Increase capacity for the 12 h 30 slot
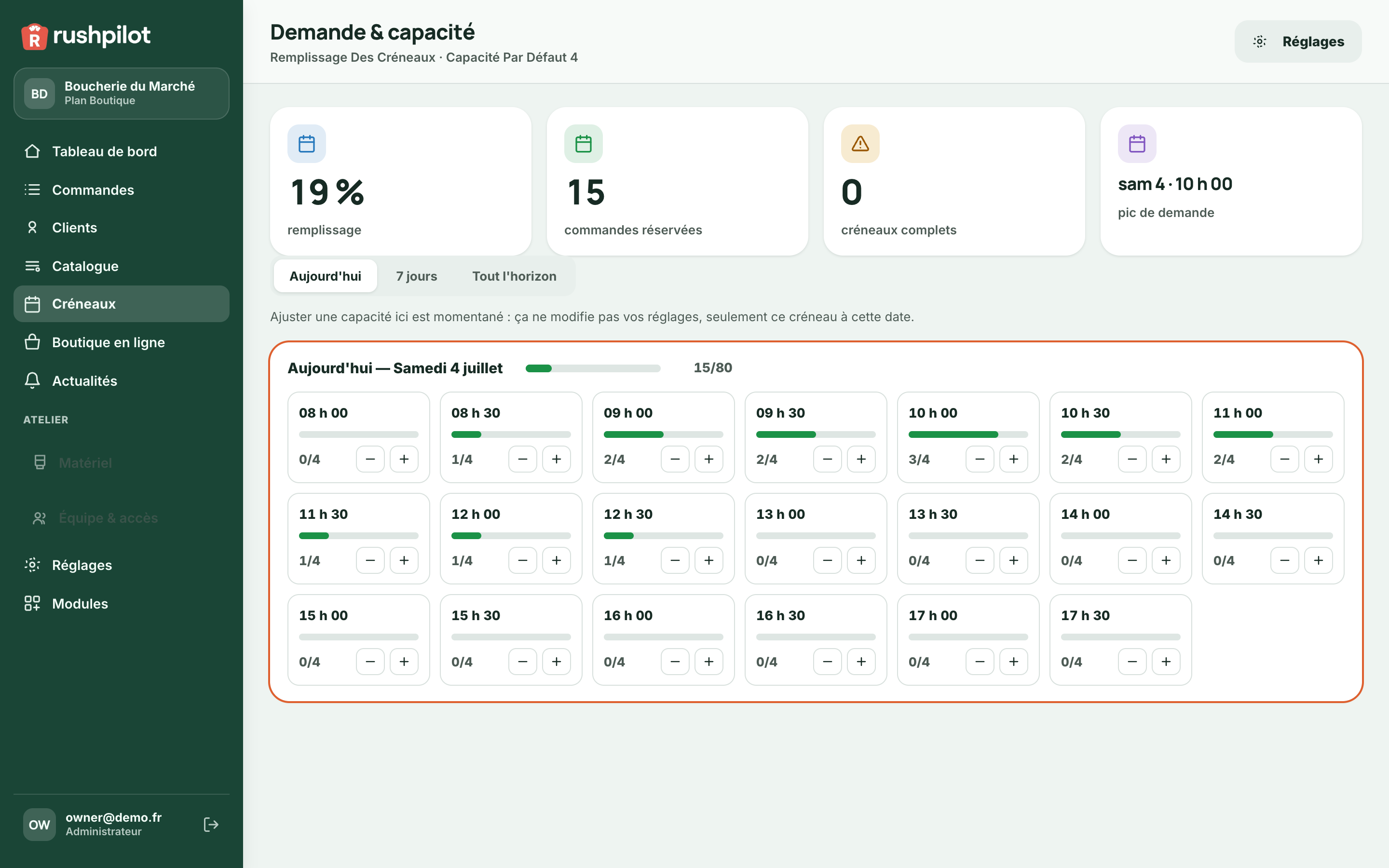Image resolution: width=1389 pixels, height=868 pixels. (709, 560)
